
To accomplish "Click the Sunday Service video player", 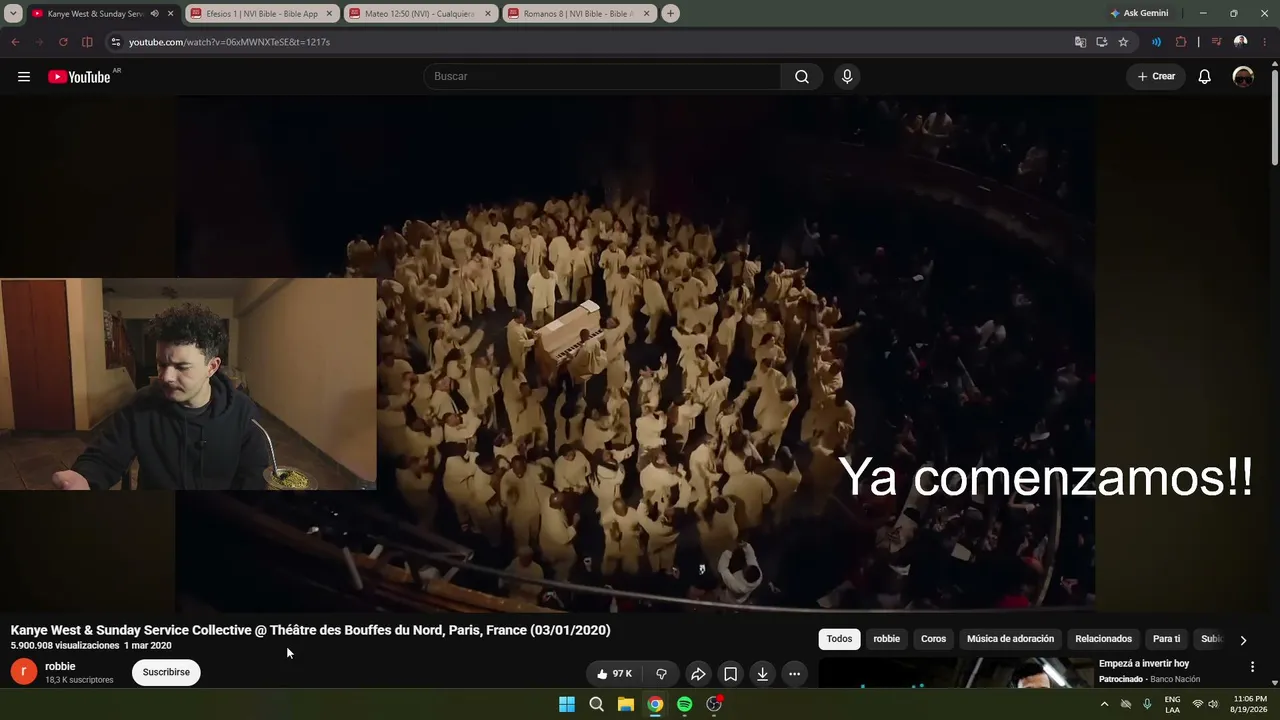I will tap(636, 352).
